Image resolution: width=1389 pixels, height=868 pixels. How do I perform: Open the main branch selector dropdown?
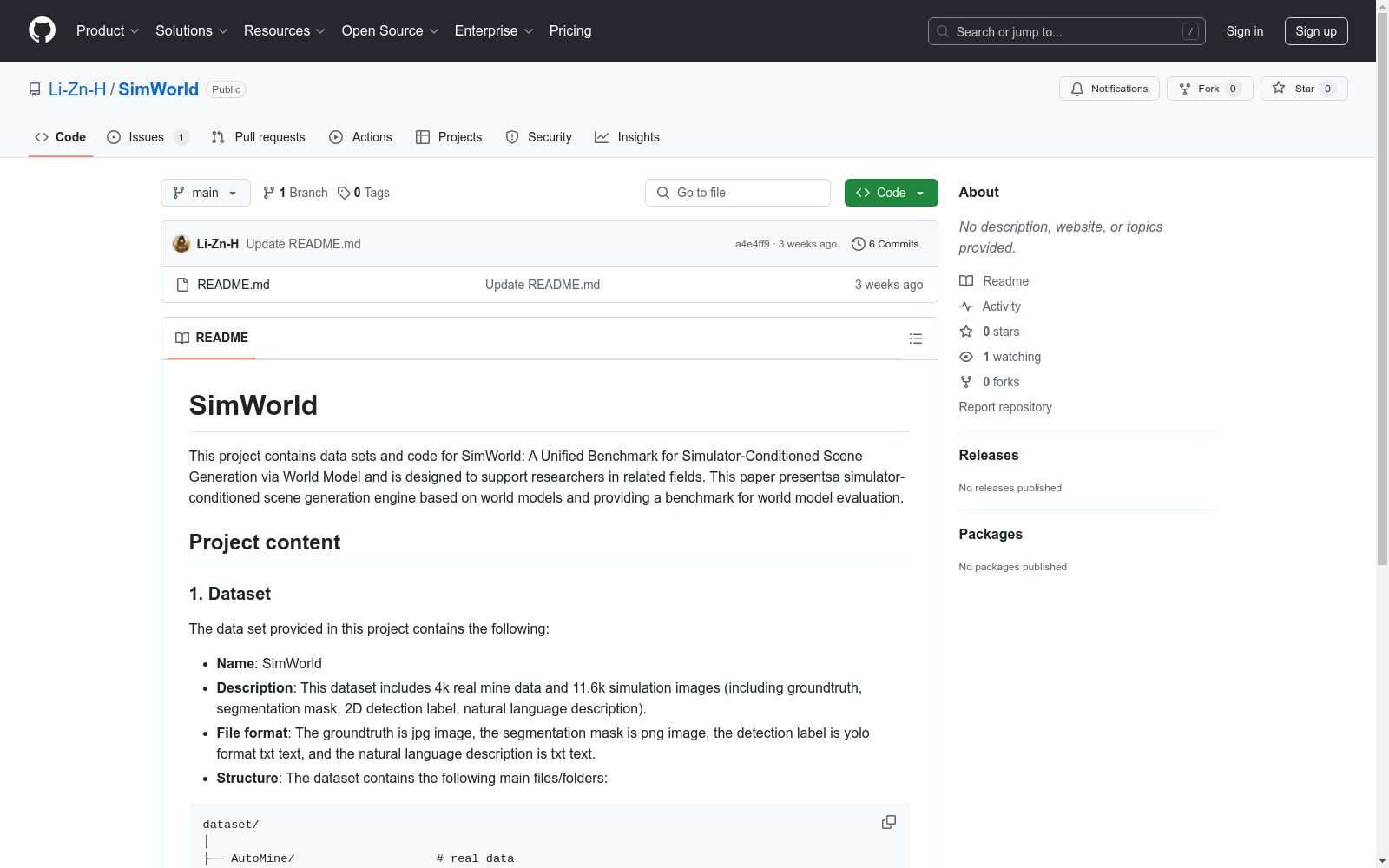point(206,193)
